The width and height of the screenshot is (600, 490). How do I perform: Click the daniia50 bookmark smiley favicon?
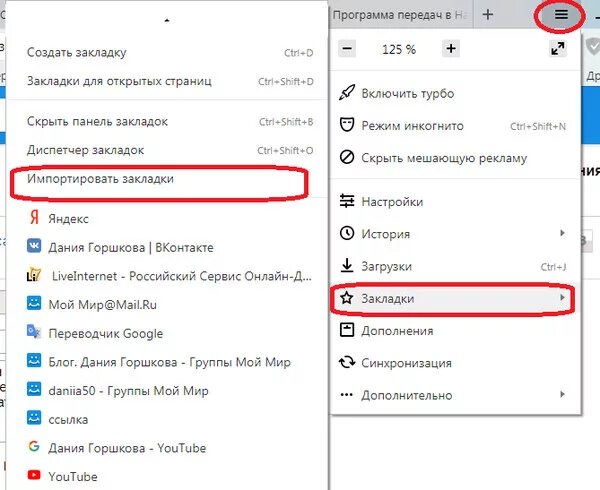click(34, 389)
